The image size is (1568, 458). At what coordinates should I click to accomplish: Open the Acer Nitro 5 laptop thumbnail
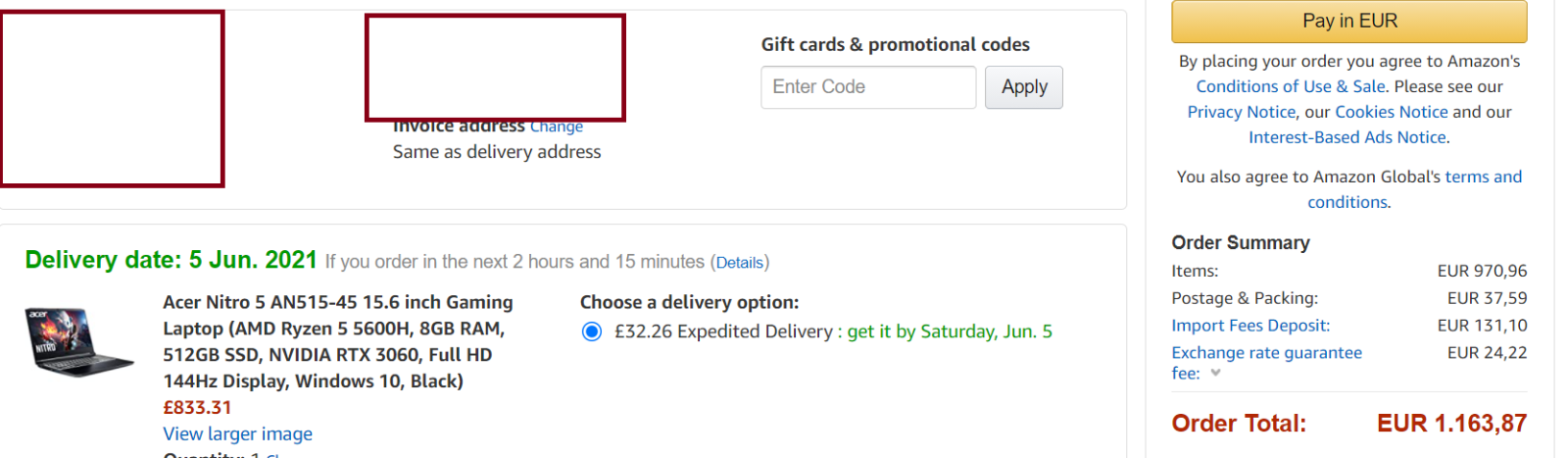click(78, 341)
